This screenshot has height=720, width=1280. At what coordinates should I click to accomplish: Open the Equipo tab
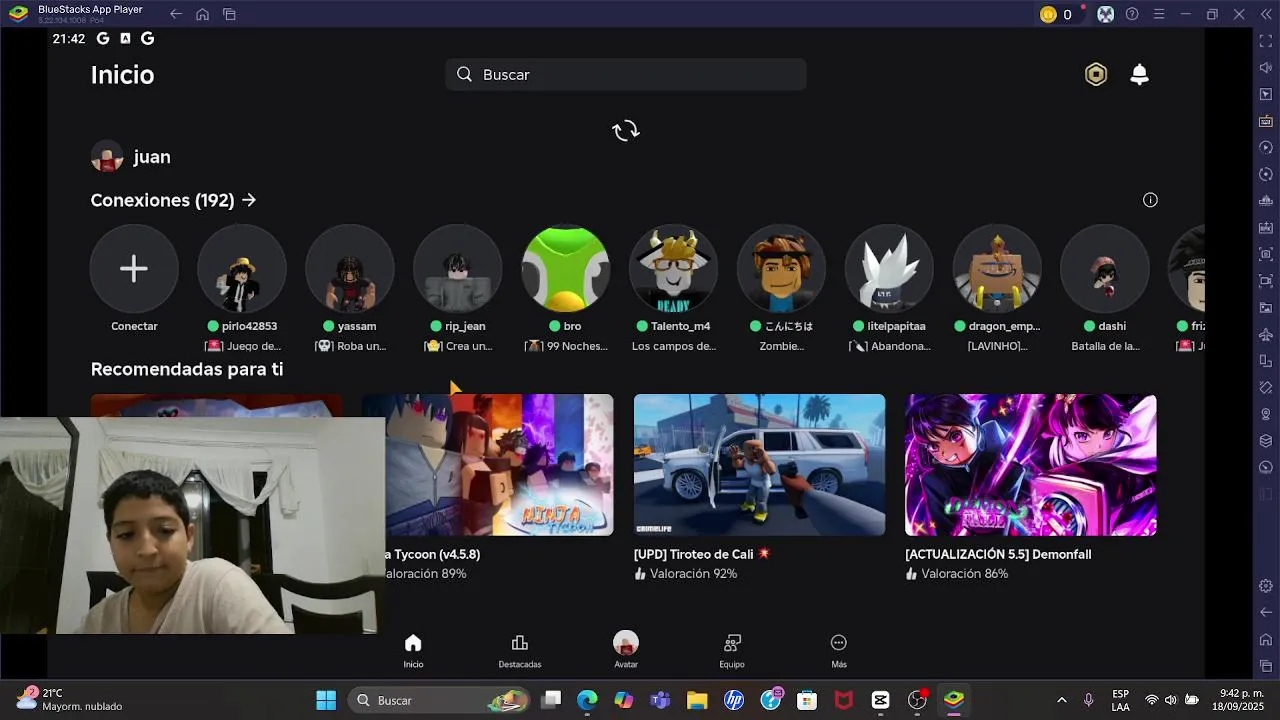point(732,651)
